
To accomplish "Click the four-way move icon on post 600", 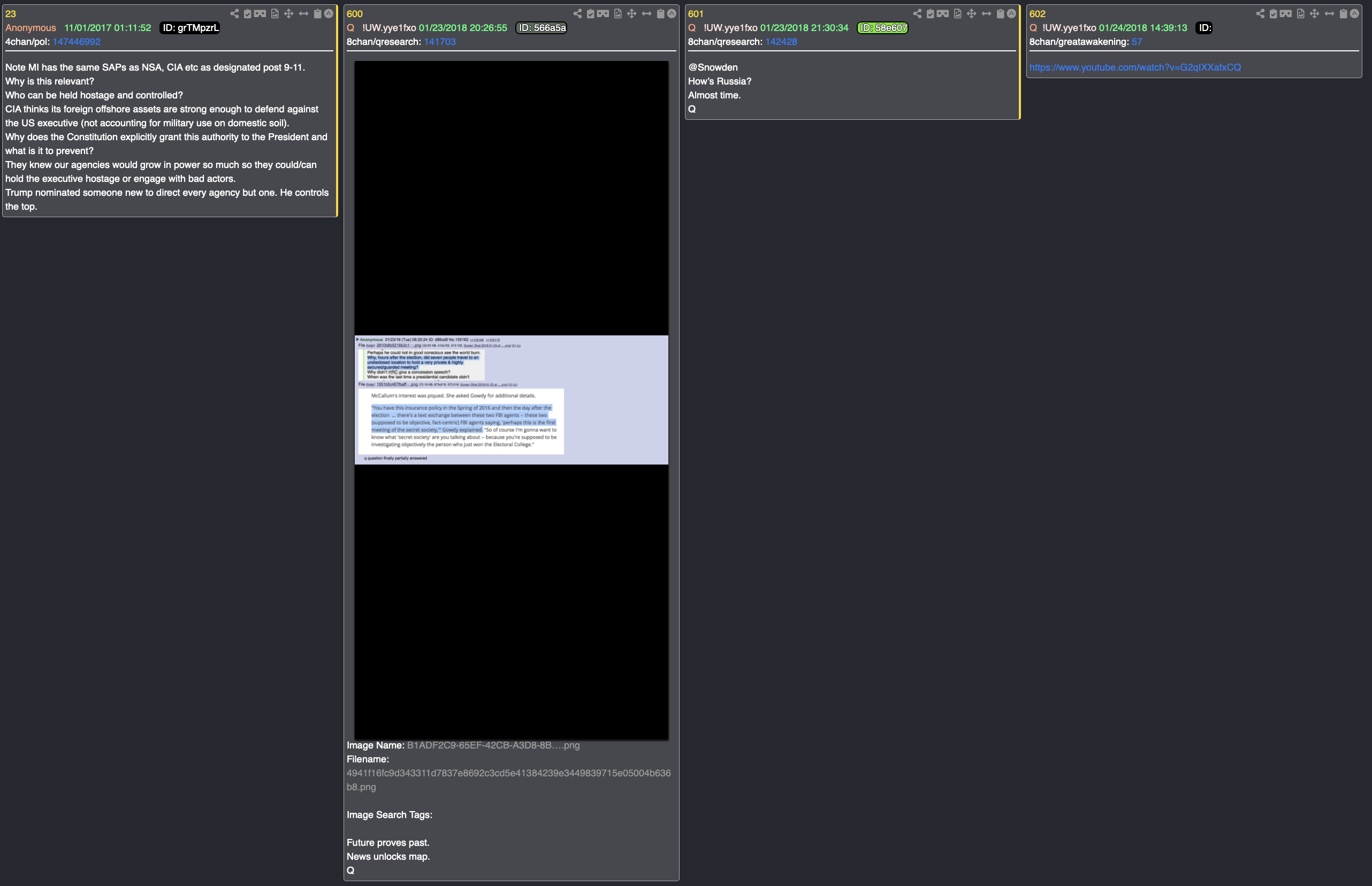I will click(631, 13).
